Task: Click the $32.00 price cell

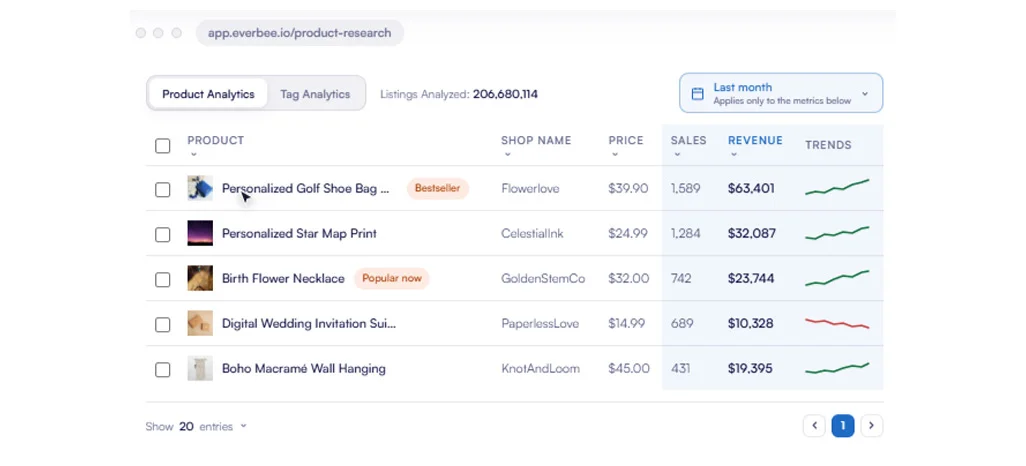Action: pyautogui.click(x=629, y=279)
